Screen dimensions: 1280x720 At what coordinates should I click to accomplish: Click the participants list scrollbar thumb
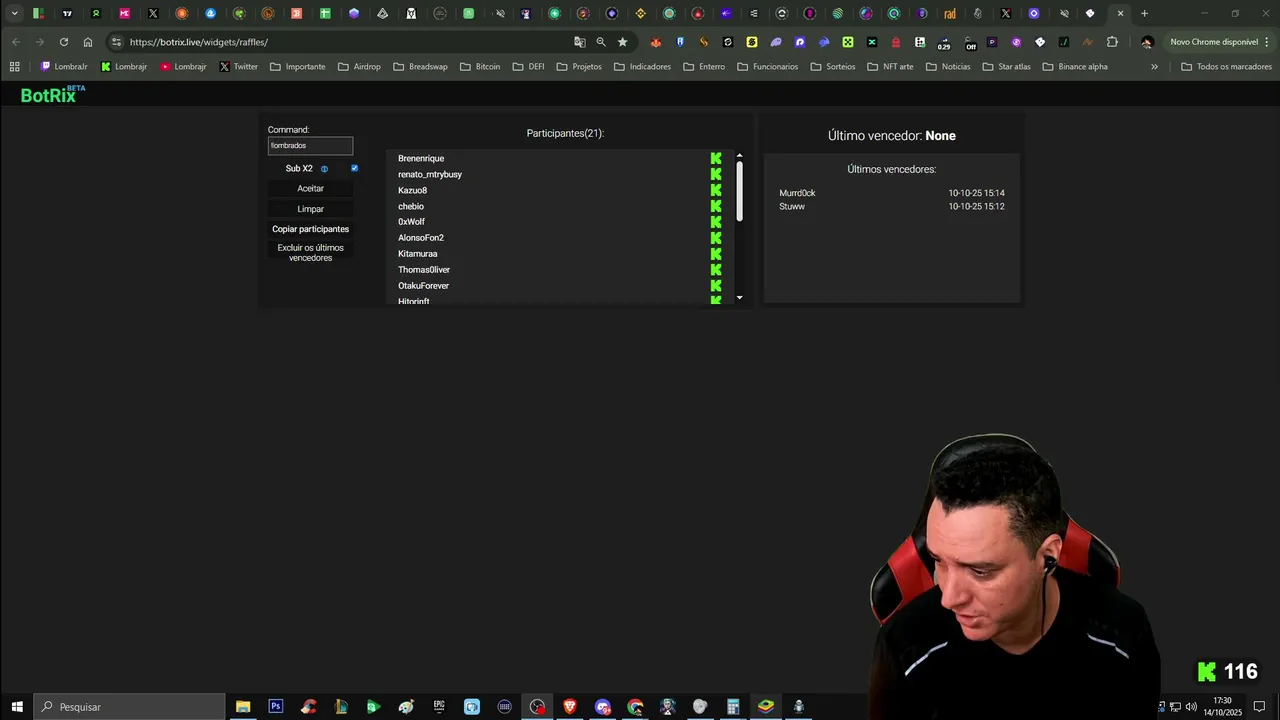click(x=739, y=191)
